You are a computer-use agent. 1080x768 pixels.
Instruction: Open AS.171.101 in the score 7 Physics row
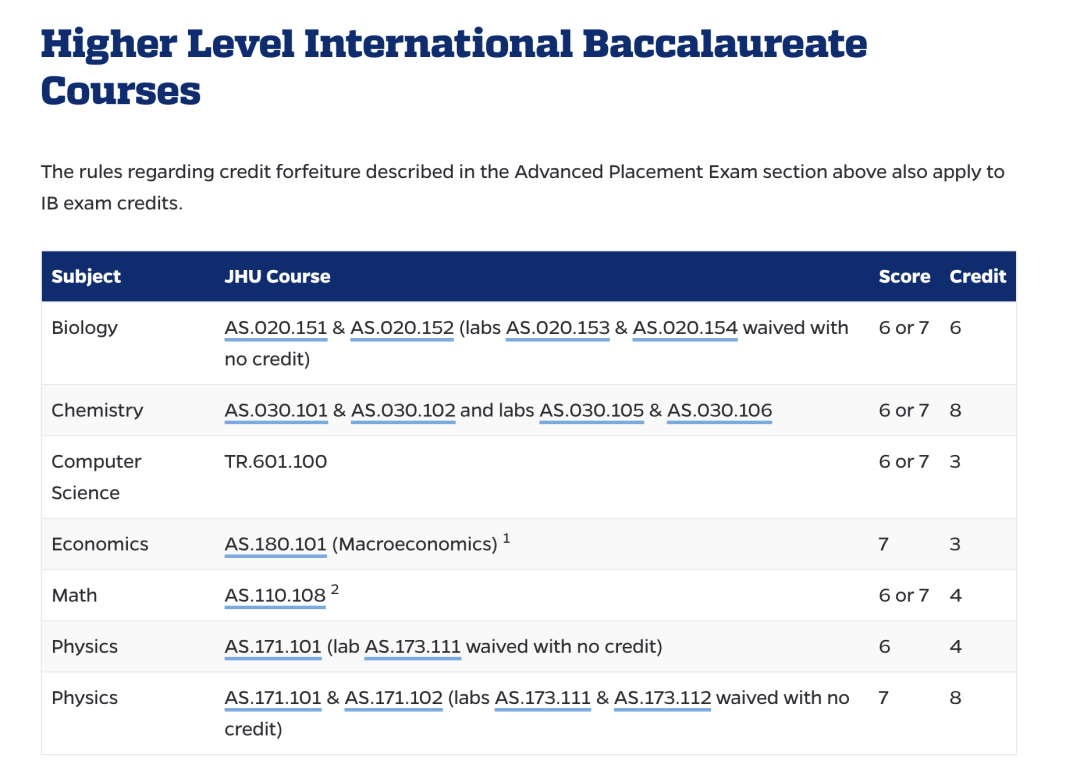(x=273, y=698)
